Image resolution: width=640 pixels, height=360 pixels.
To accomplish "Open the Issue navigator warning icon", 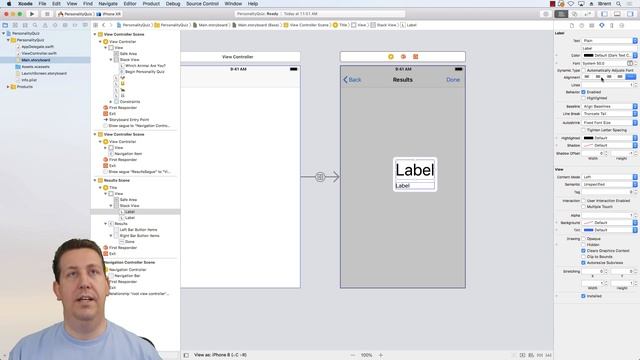I will (x=45, y=25).
